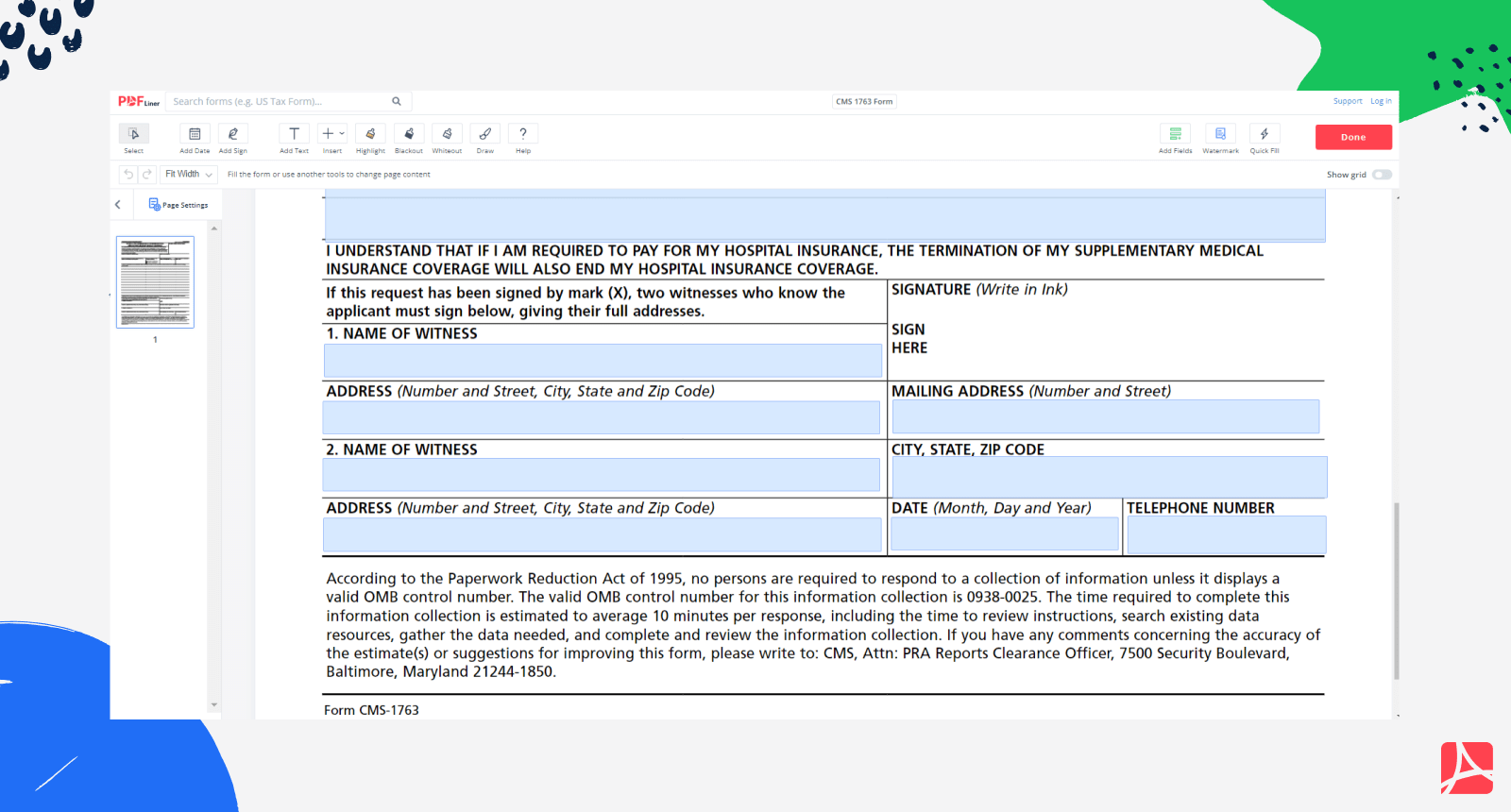Click the SIGN HERE signature area
1511x812 pixels.
click(1106, 339)
